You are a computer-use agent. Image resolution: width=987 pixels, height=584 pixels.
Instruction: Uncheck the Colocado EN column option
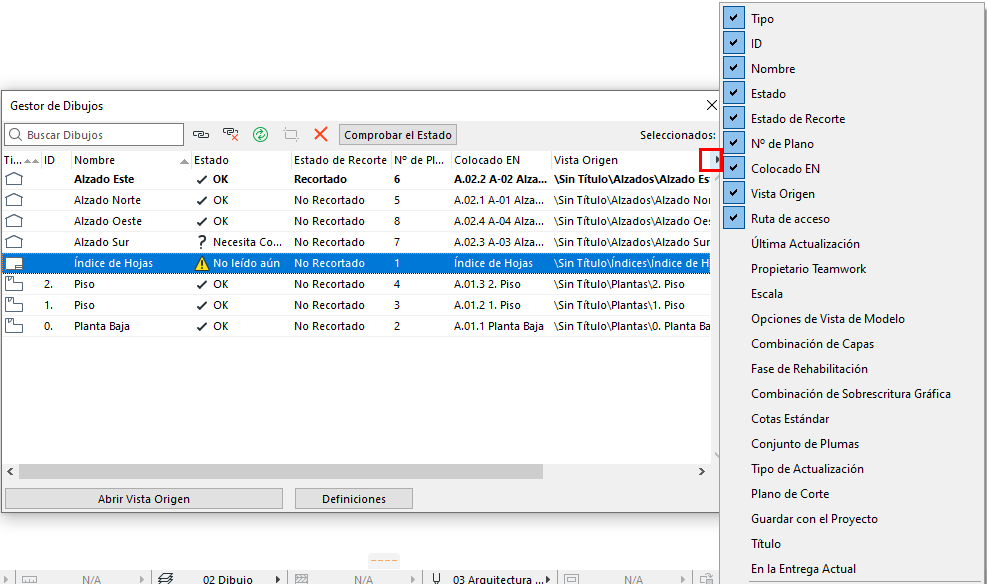click(734, 167)
